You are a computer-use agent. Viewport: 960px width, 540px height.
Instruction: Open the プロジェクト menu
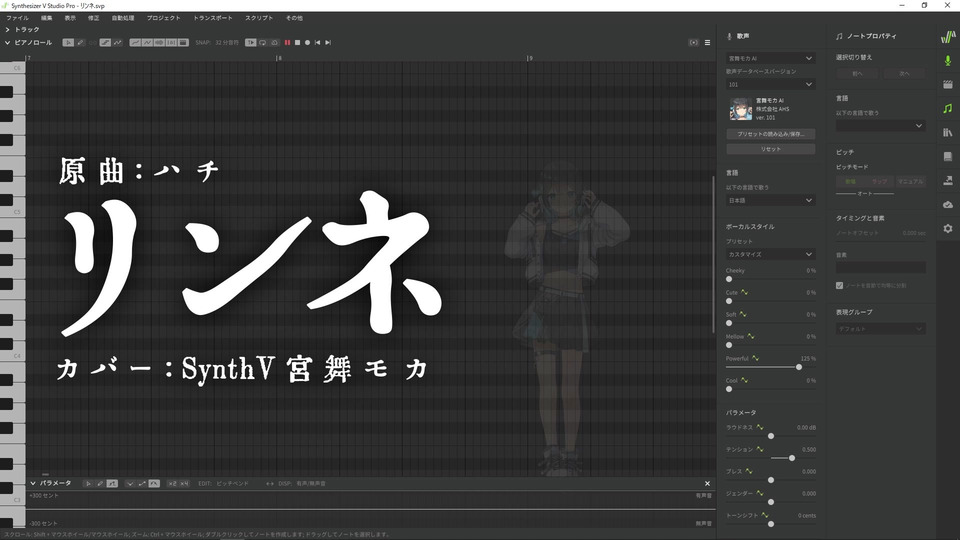pos(163,18)
